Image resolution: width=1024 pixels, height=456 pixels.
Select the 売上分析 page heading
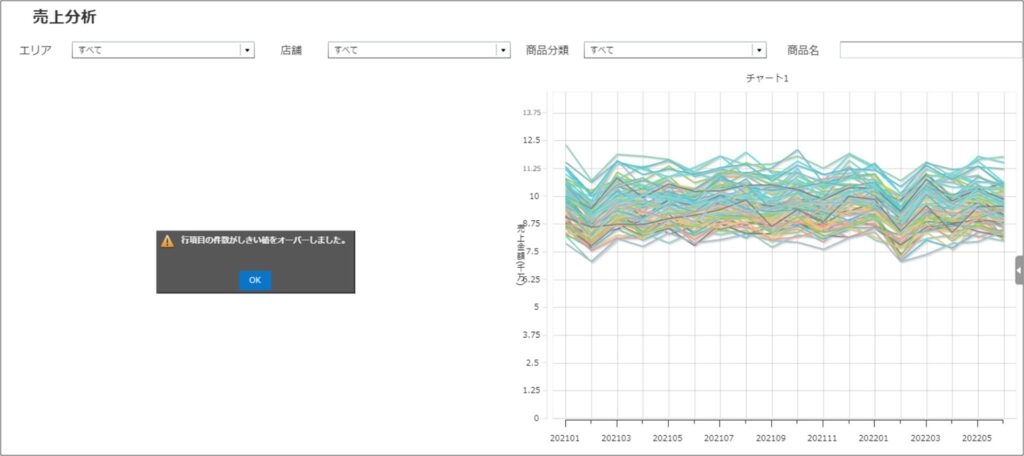point(65,18)
